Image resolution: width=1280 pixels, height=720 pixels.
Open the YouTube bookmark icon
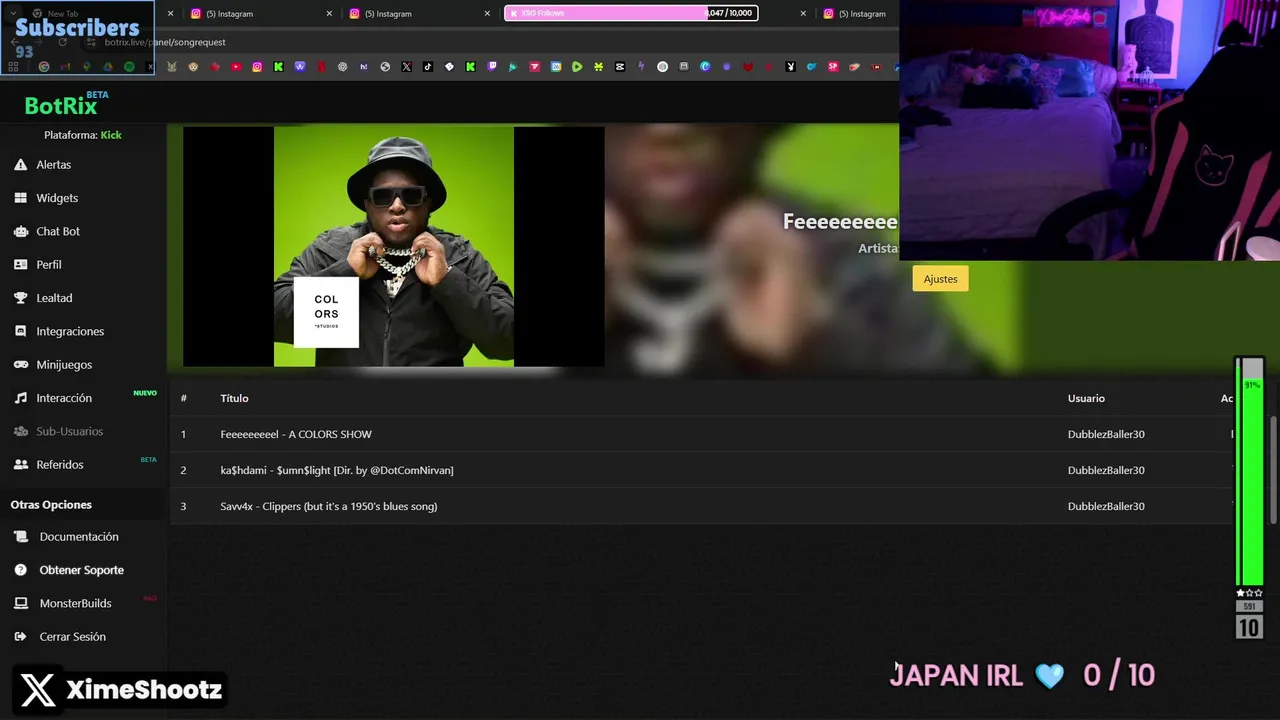click(236, 67)
